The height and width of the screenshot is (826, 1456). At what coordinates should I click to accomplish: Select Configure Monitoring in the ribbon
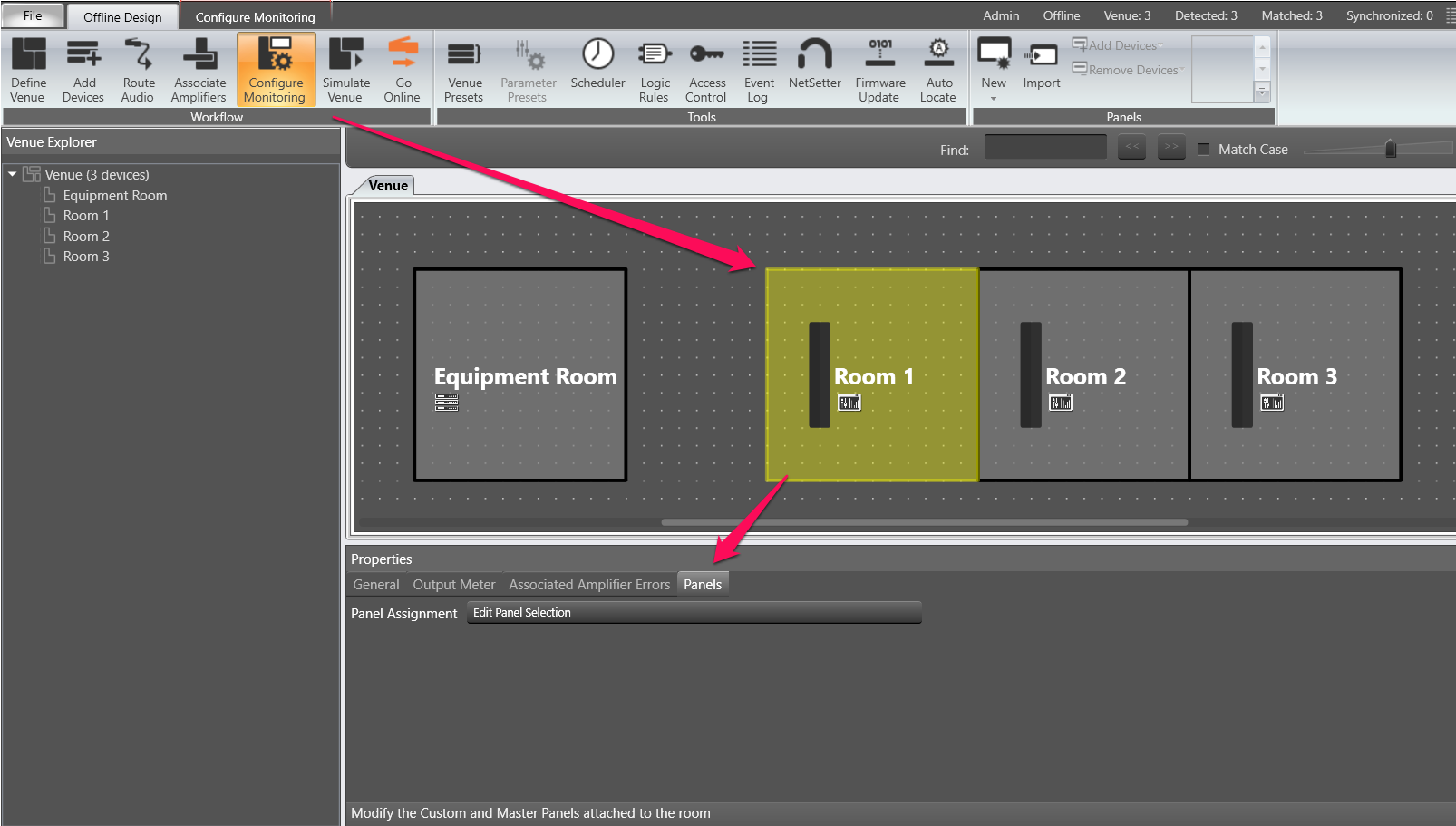pyautogui.click(x=276, y=70)
